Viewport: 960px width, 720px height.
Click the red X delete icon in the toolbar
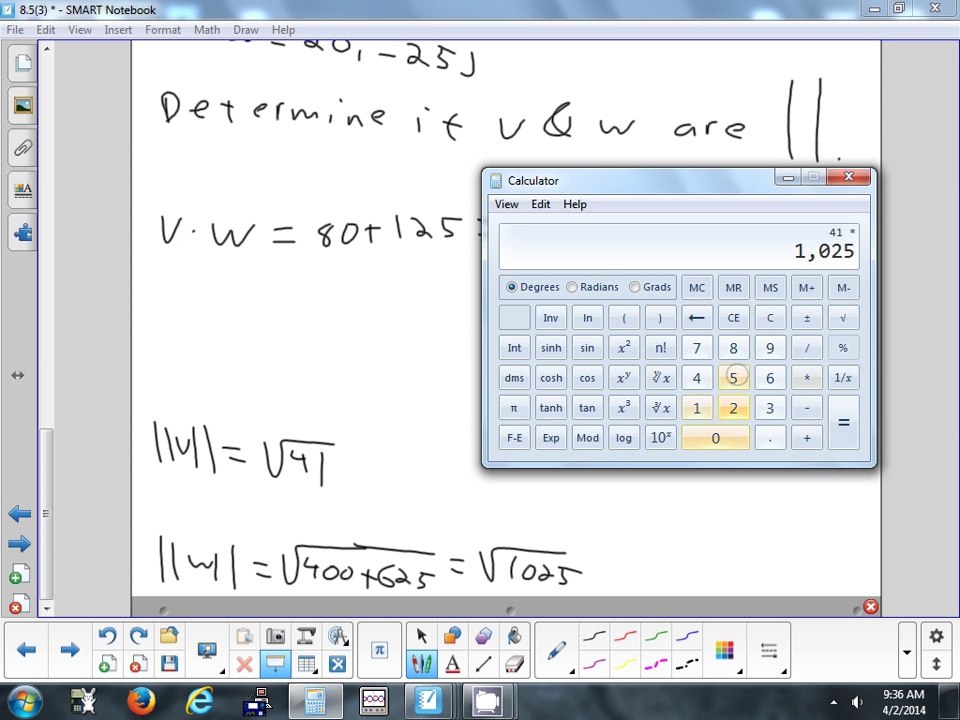click(244, 664)
